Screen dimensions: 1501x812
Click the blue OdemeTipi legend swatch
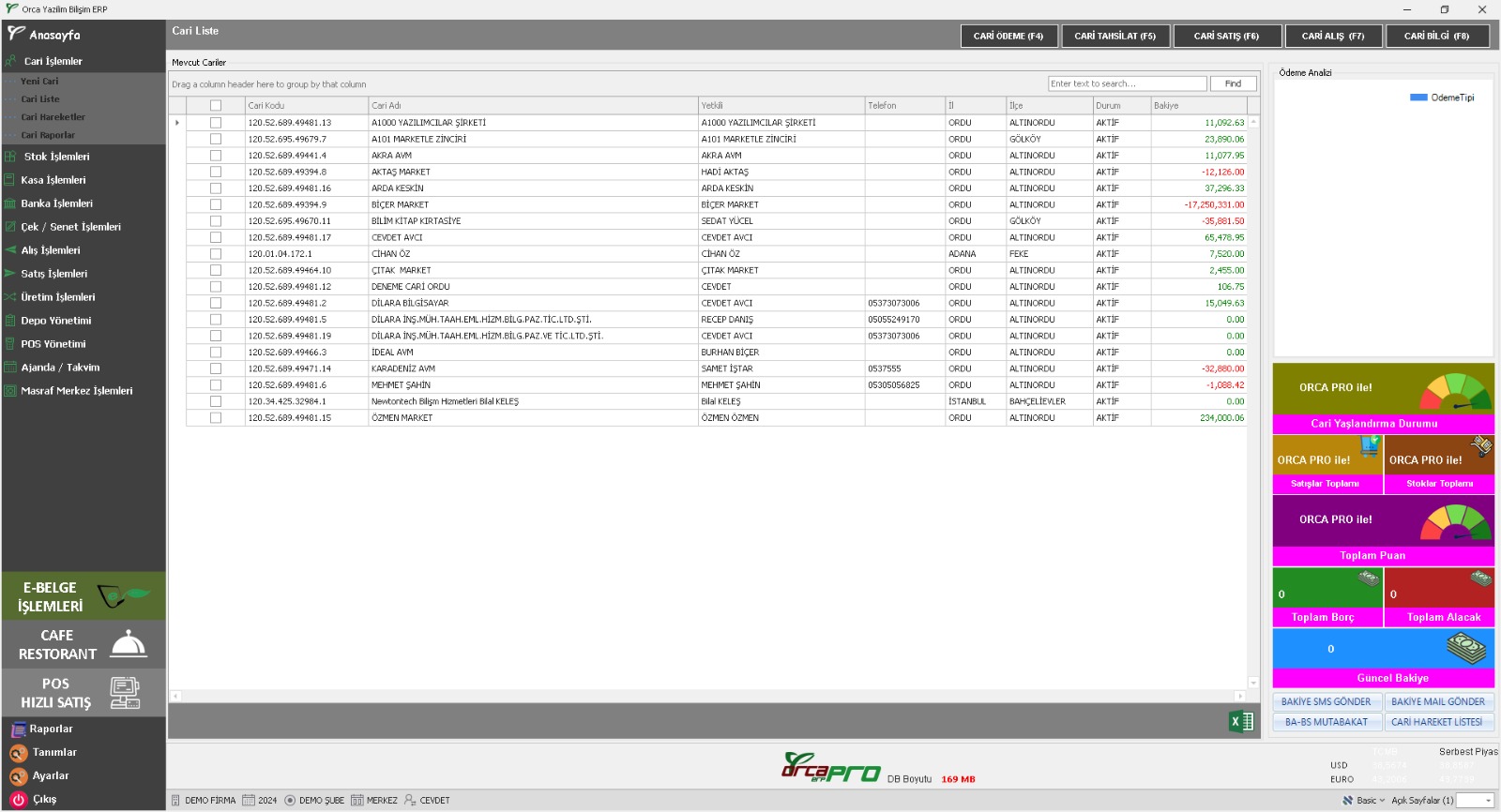point(1418,98)
